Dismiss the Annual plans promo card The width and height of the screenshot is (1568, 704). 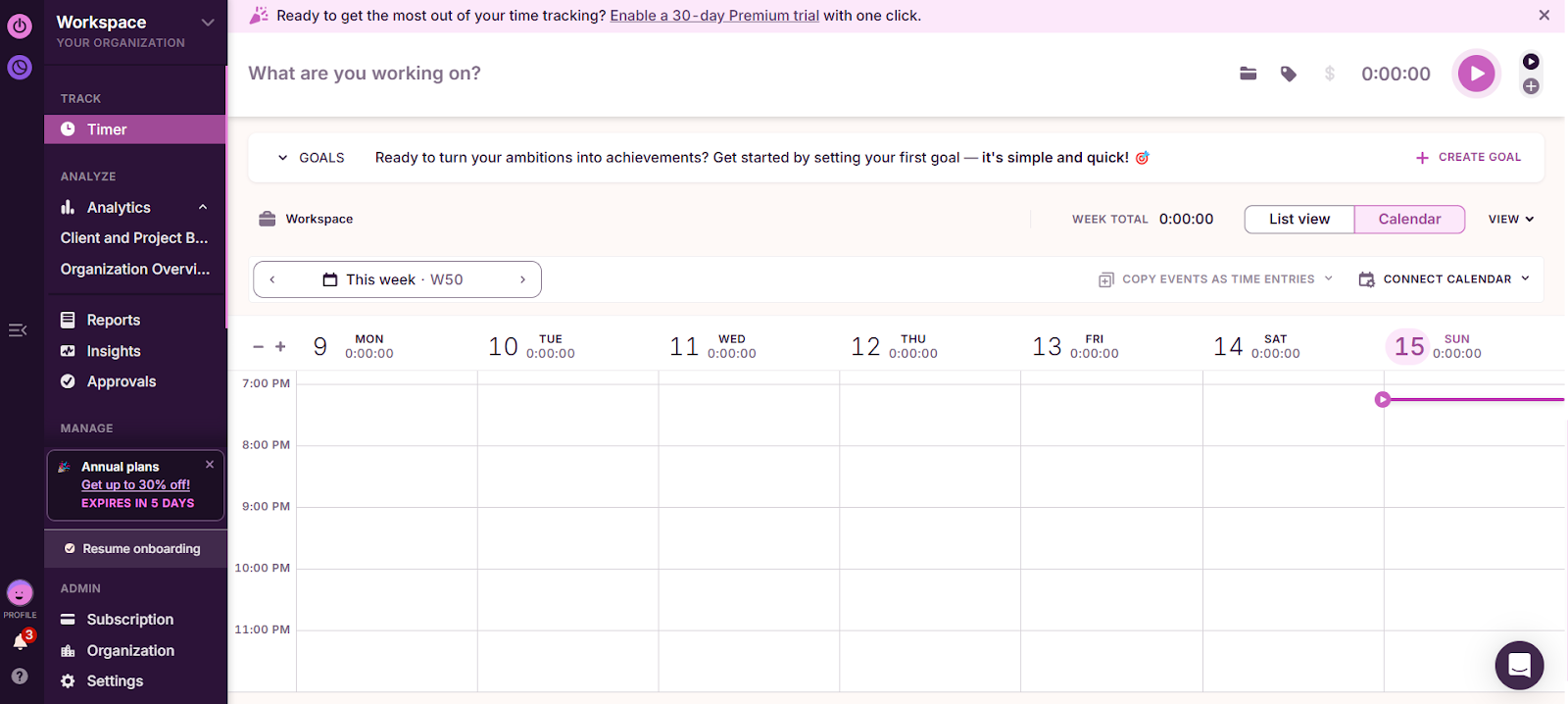click(210, 465)
